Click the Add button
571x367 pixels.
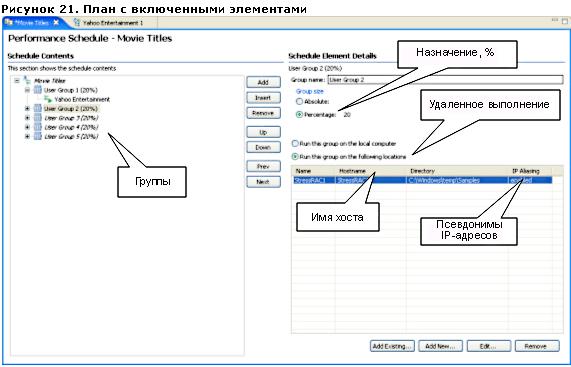(x=263, y=82)
